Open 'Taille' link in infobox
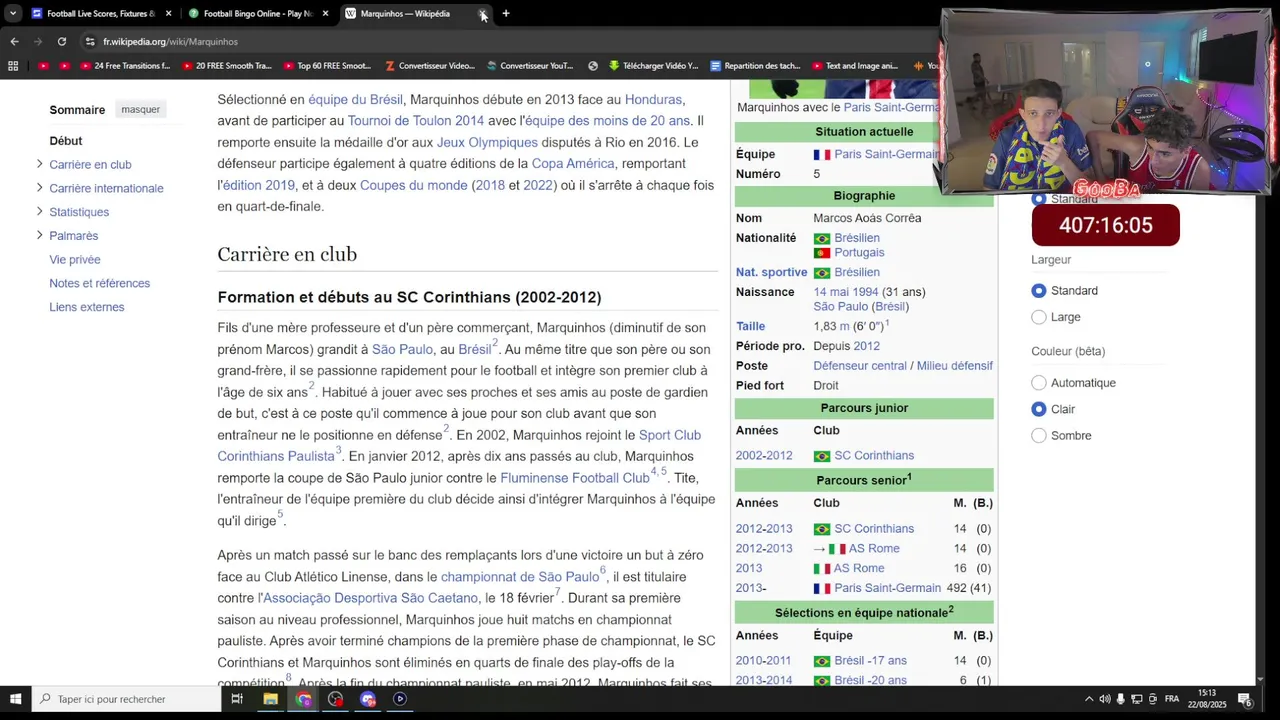Viewport: 1280px width, 720px height. coord(751,326)
